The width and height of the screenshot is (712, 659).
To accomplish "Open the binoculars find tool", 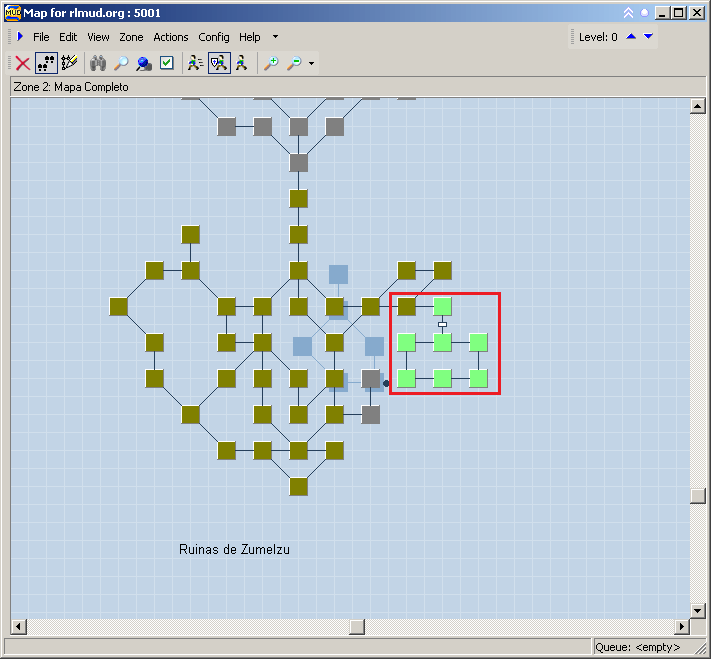I will click(98, 63).
